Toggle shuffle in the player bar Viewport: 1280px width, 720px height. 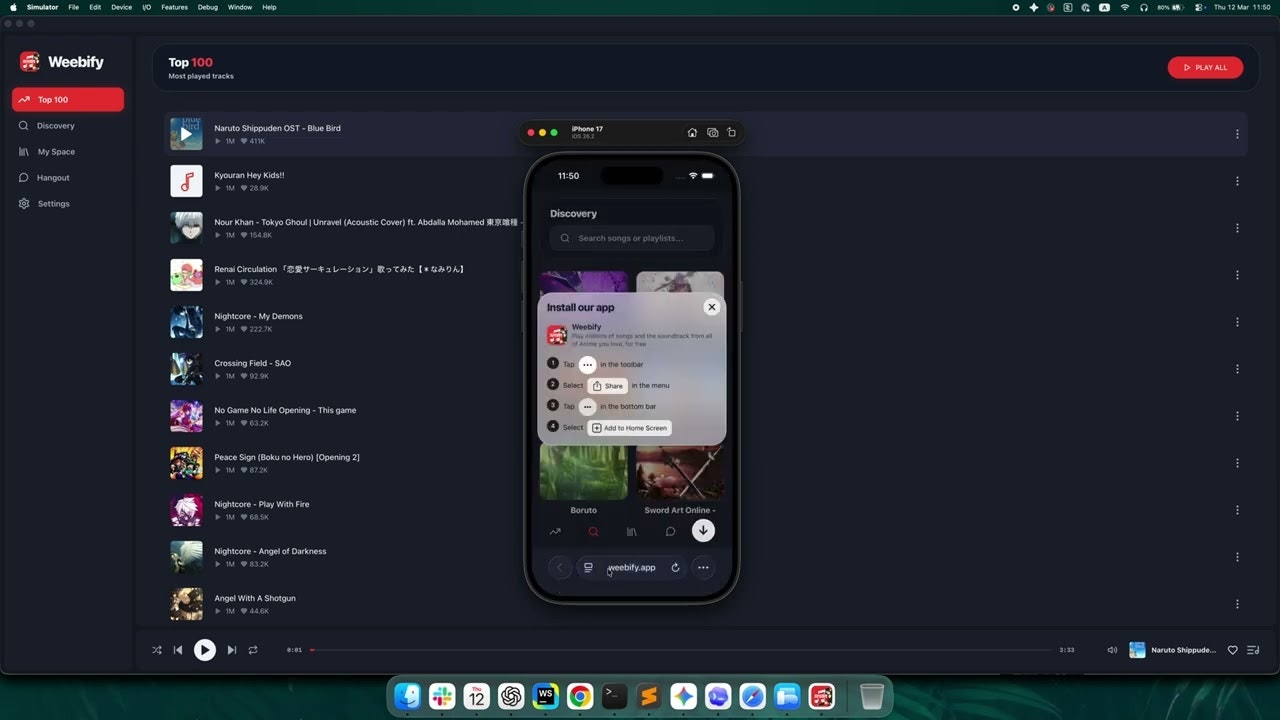[156, 650]
